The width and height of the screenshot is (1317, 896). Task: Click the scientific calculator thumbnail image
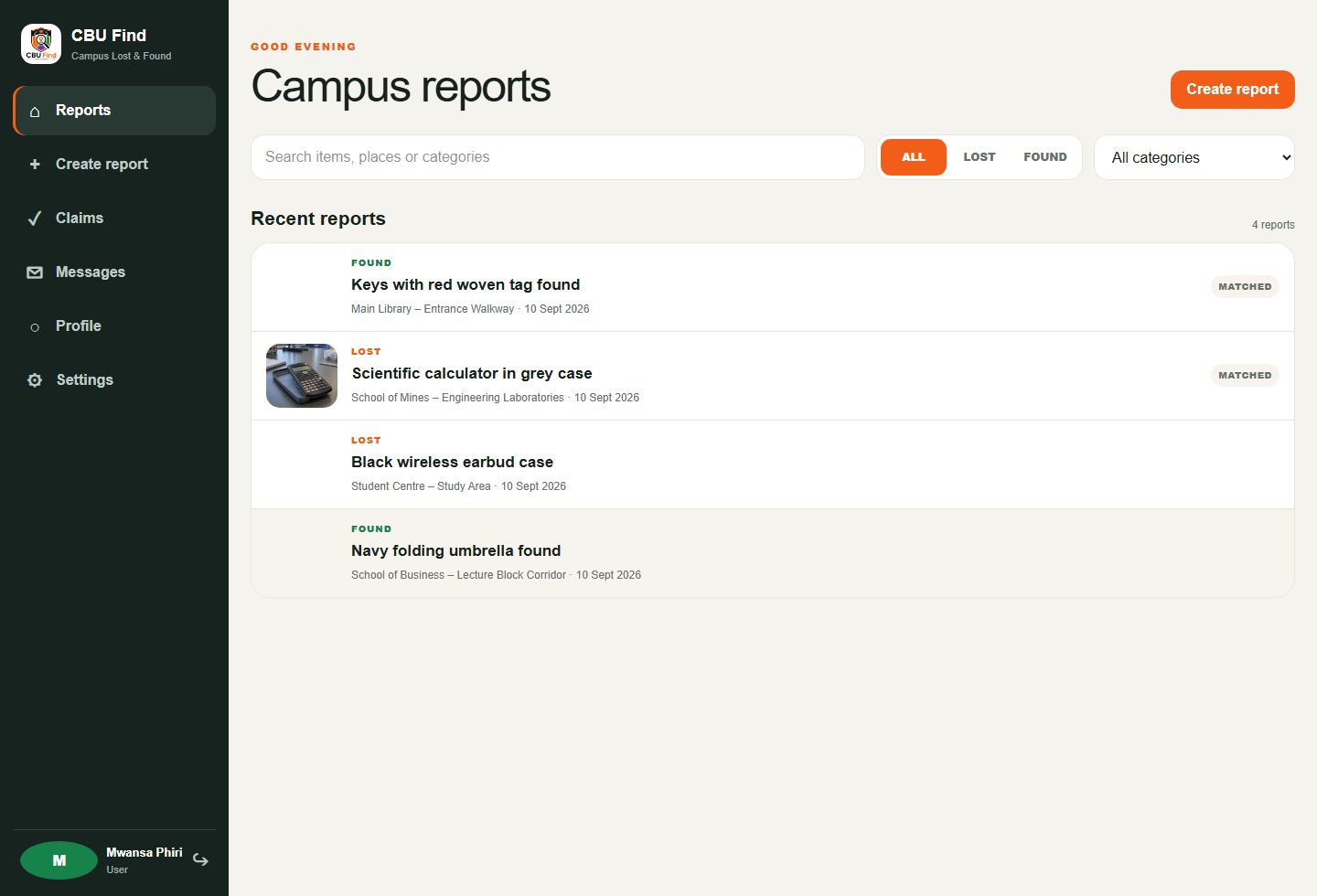pos(302,376)
